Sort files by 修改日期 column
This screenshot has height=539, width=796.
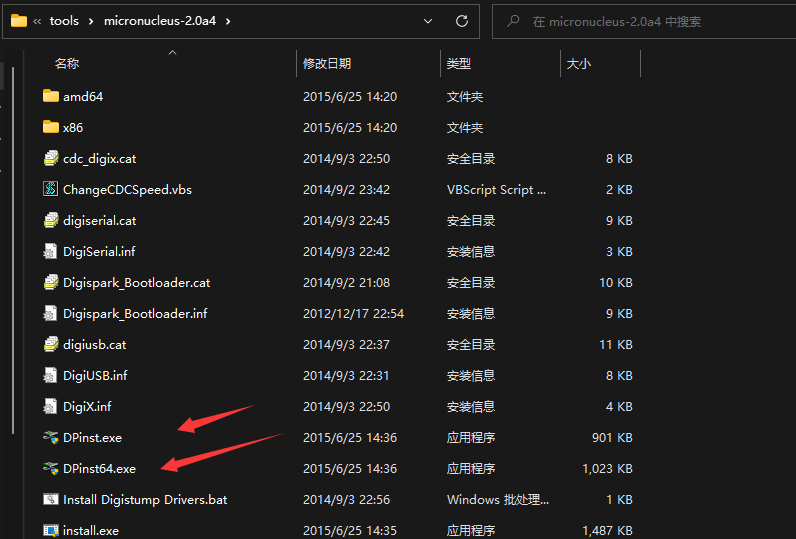pyautogui.click(x=327, y=63)
